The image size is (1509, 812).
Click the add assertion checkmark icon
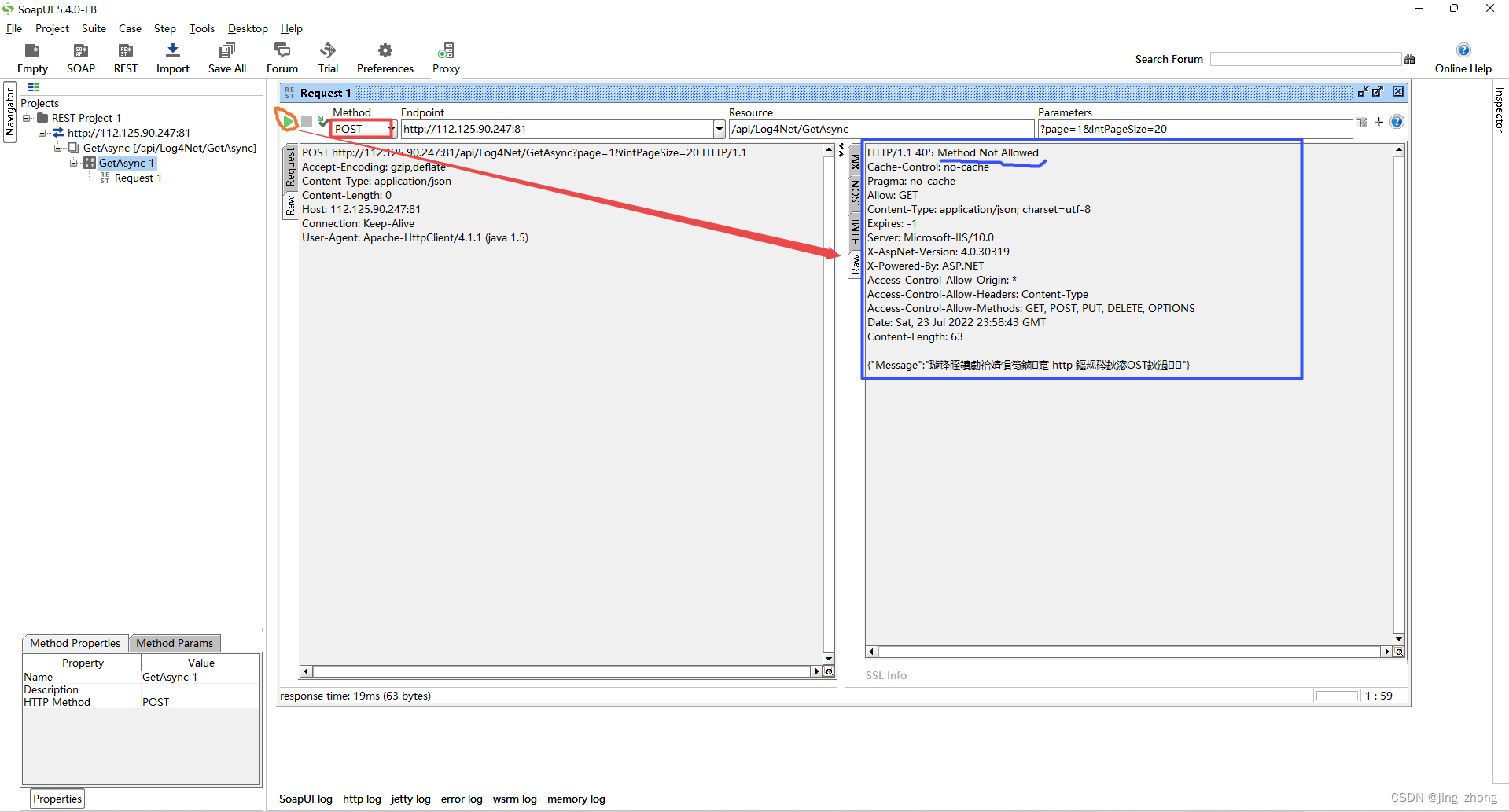click(322, 121)
